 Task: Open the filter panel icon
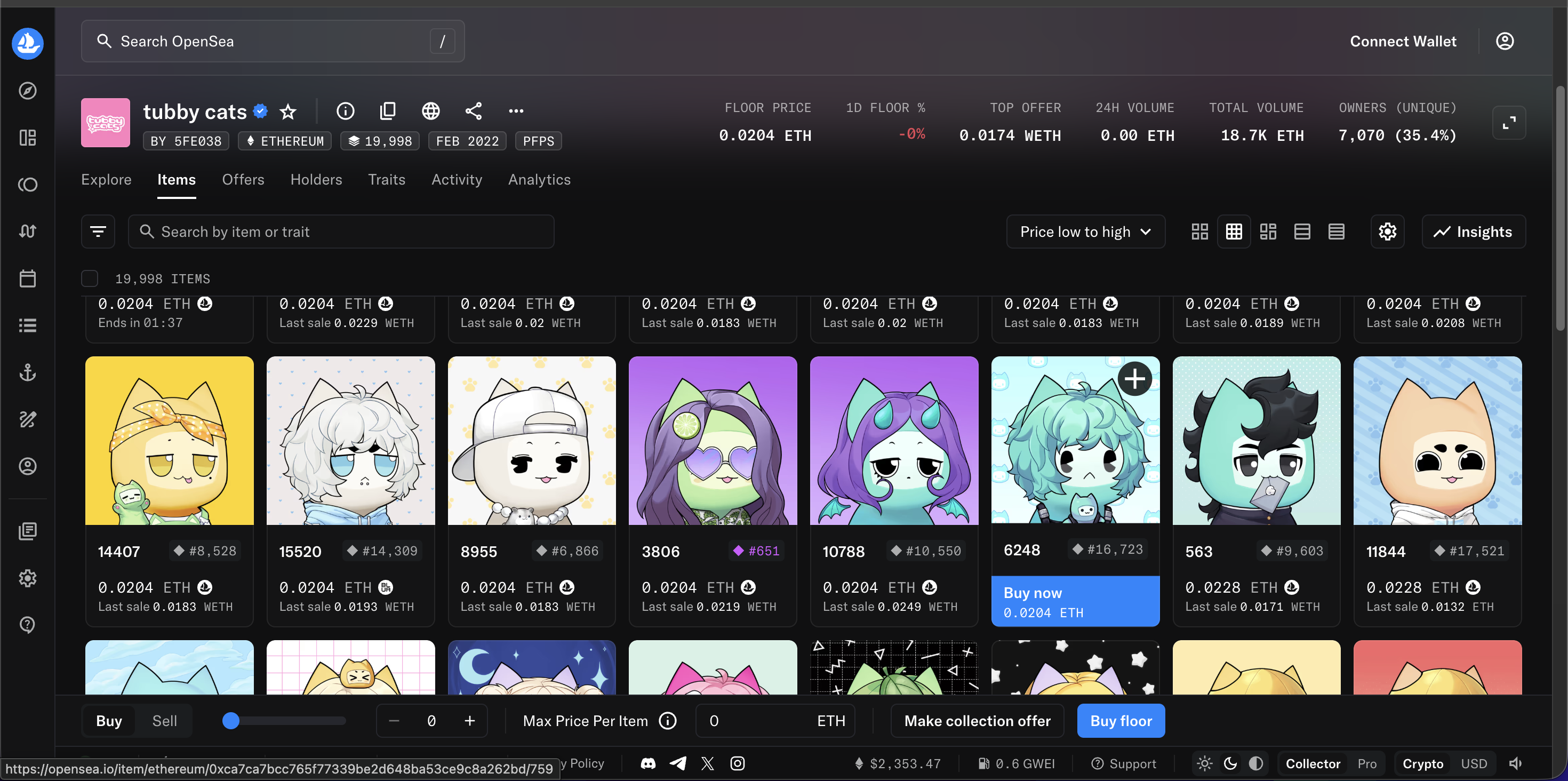[98, 232]
